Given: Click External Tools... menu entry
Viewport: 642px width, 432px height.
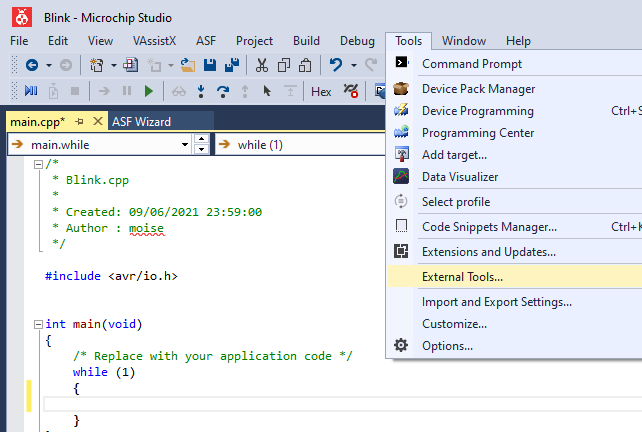Looking at the screenshot, I should point(515,277).
